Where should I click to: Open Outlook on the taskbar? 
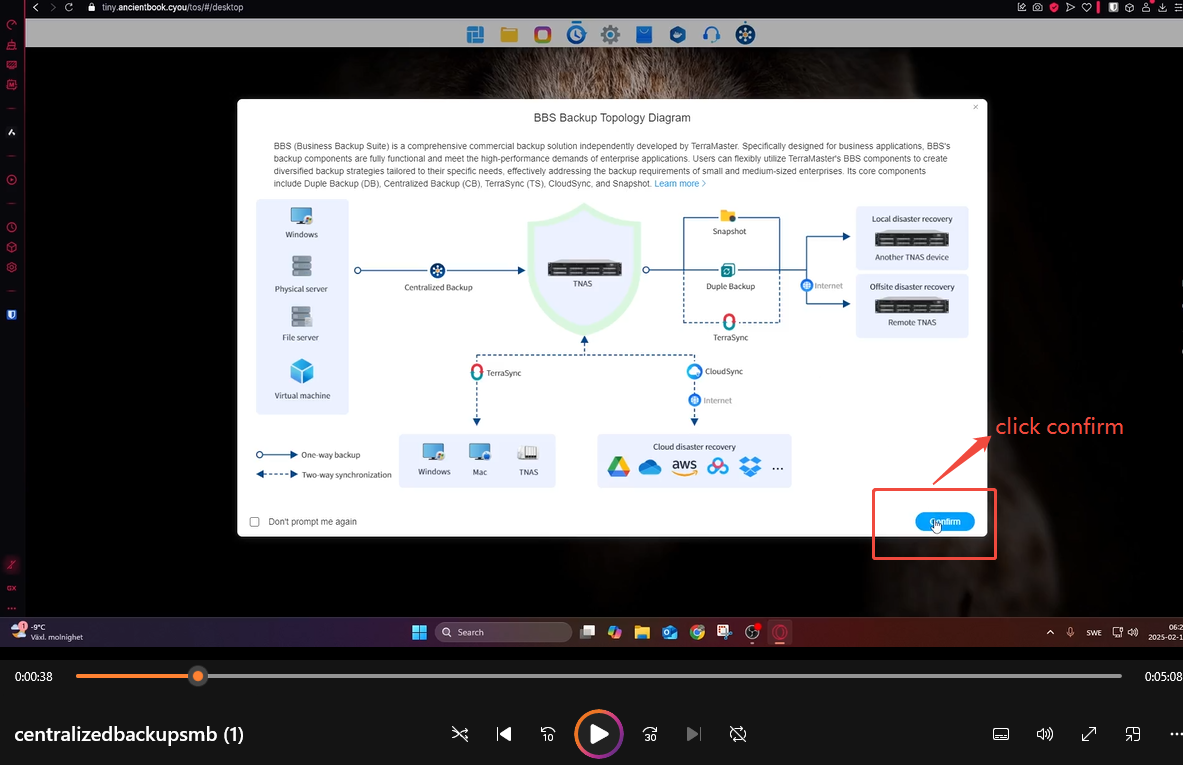pos(670,632)
